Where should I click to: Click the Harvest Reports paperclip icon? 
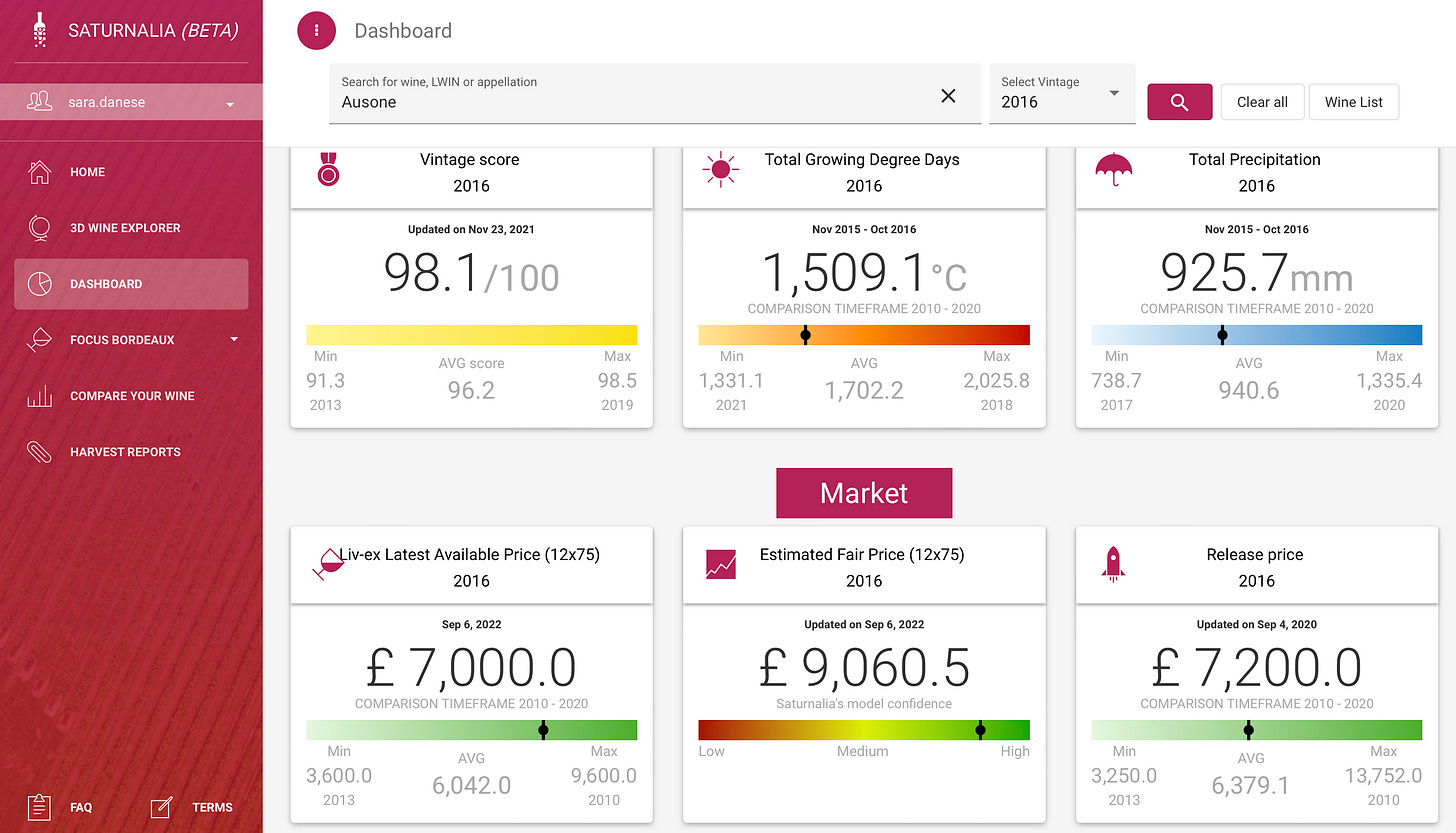(x=39, y=452)
